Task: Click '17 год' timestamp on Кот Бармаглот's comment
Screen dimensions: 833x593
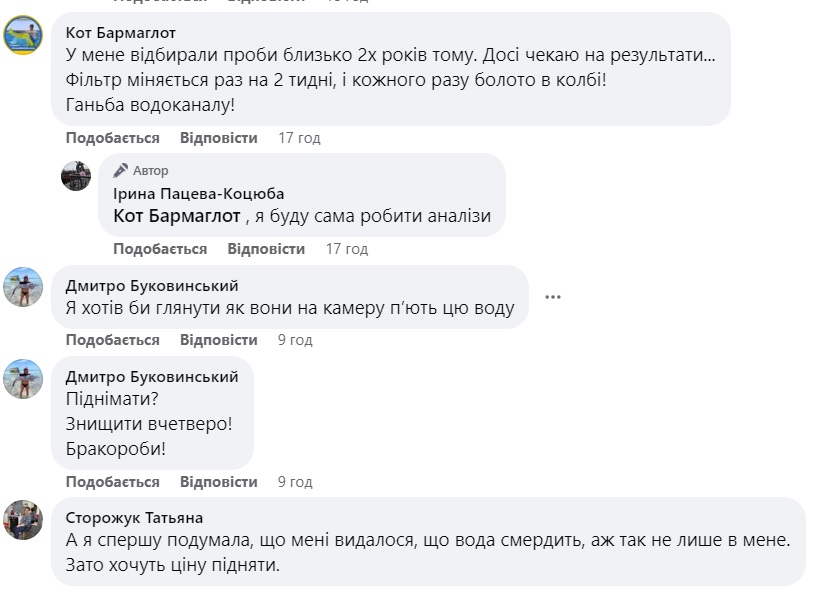Action: pos(299,138)
